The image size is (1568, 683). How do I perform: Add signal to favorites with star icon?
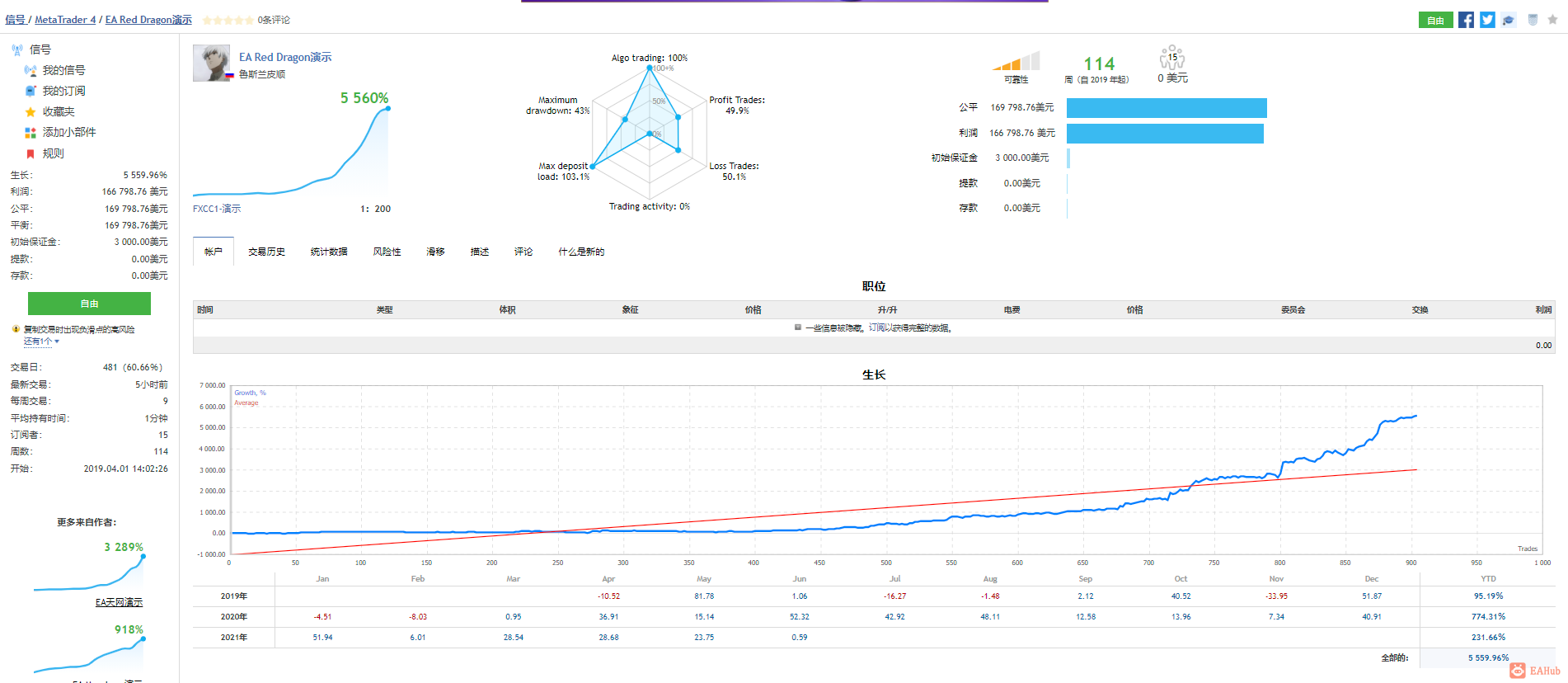1552,20
